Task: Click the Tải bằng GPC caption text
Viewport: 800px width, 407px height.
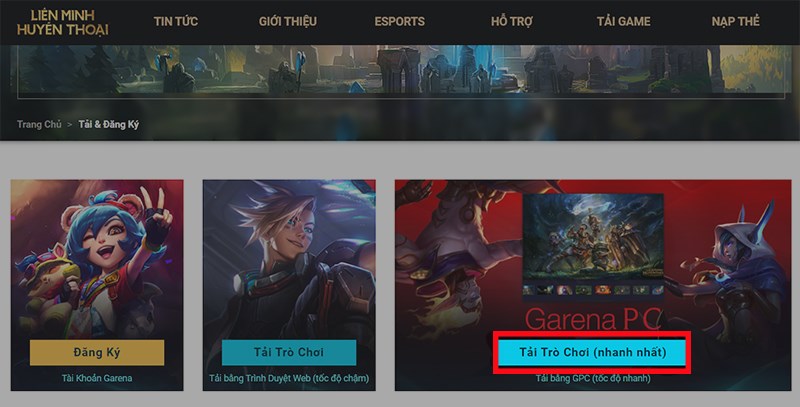Action: pos(593,378)
